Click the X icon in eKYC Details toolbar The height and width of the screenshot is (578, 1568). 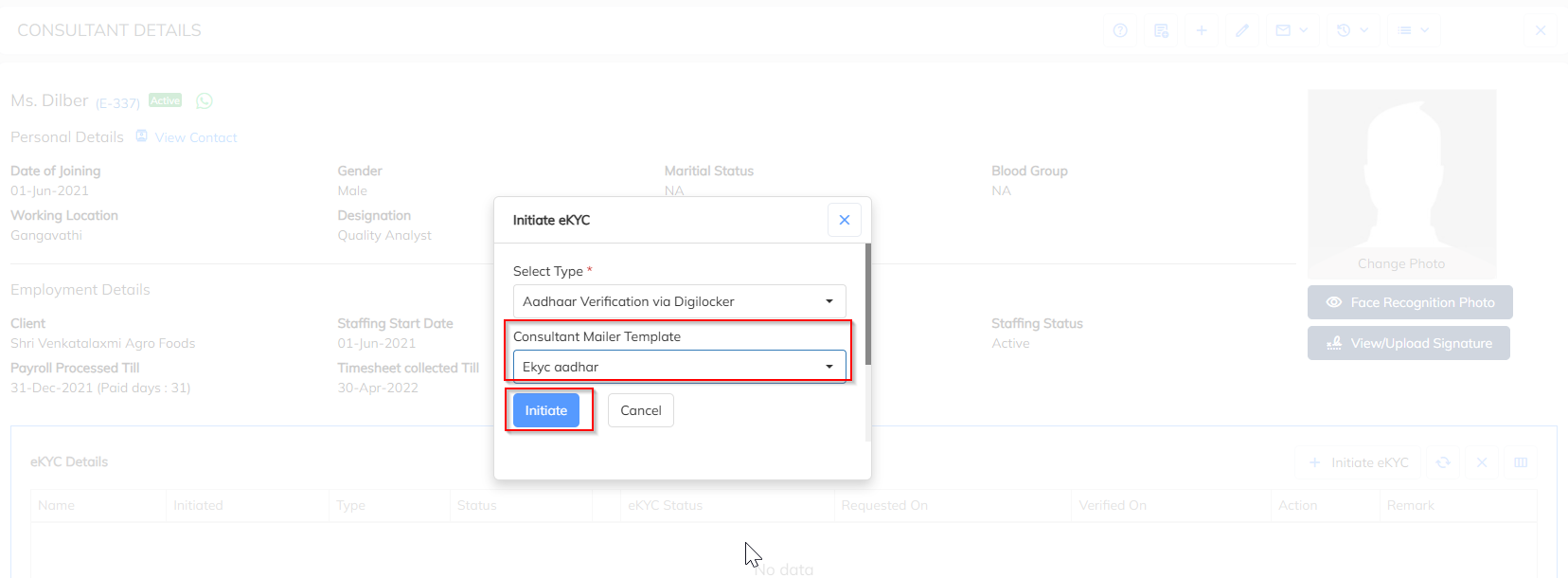[1482, 462]
